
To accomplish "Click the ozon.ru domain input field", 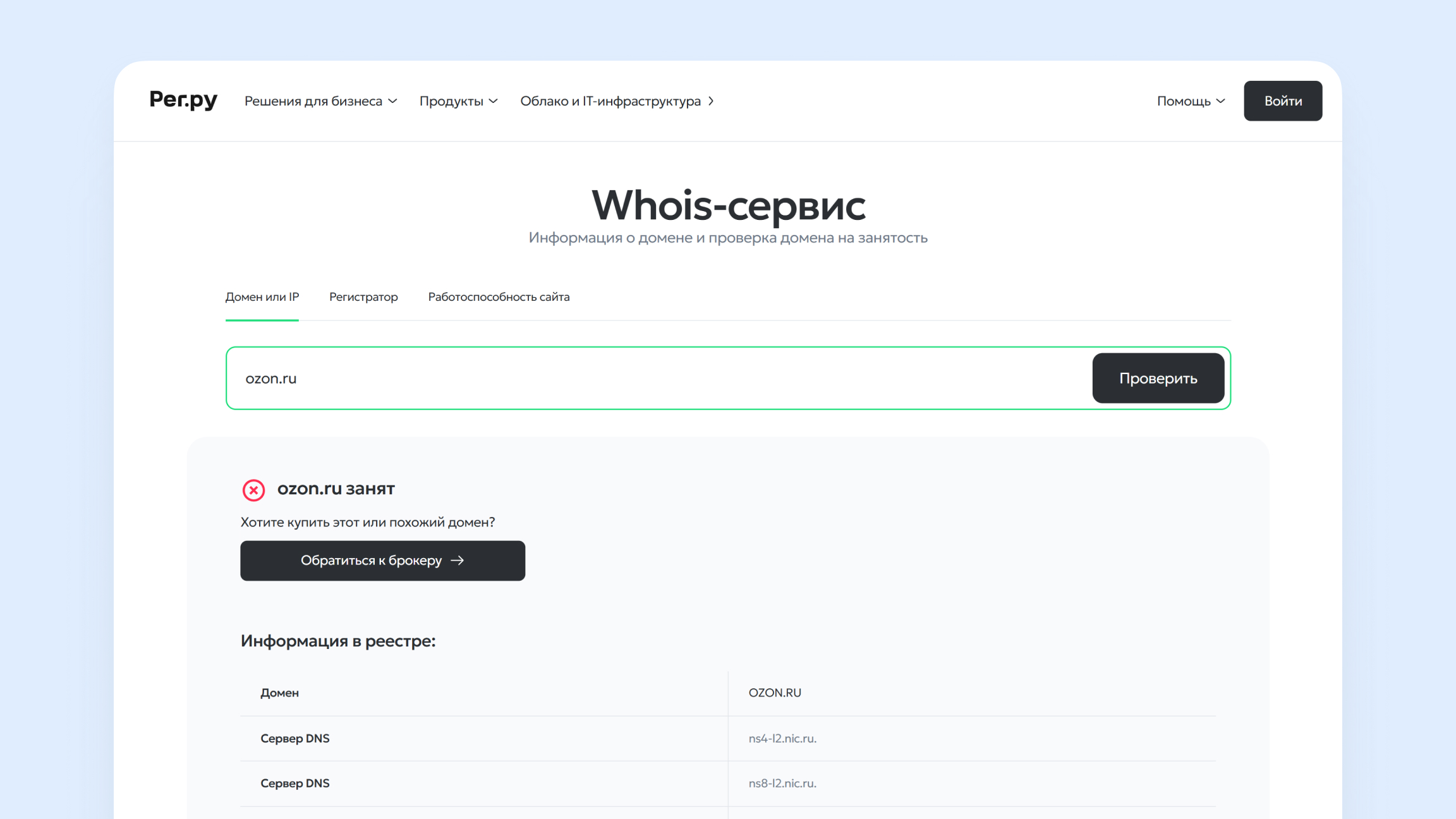I will point(657,378).
